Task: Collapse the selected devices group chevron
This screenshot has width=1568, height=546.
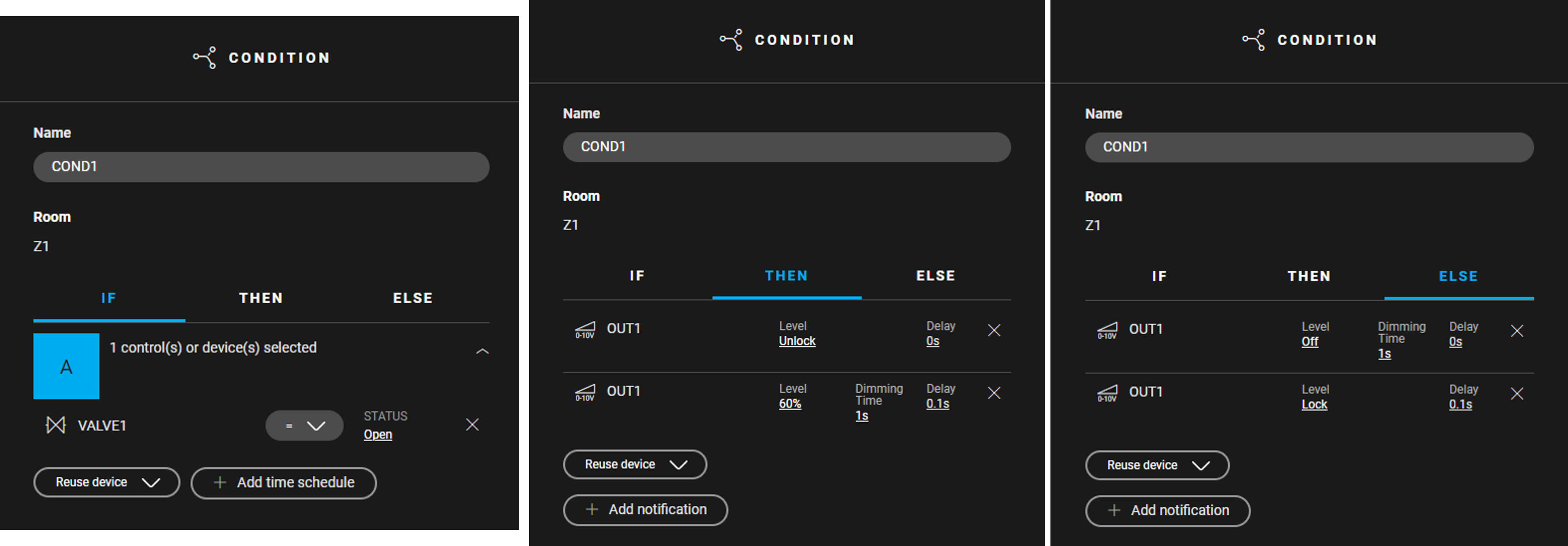Action: (482, 351)
